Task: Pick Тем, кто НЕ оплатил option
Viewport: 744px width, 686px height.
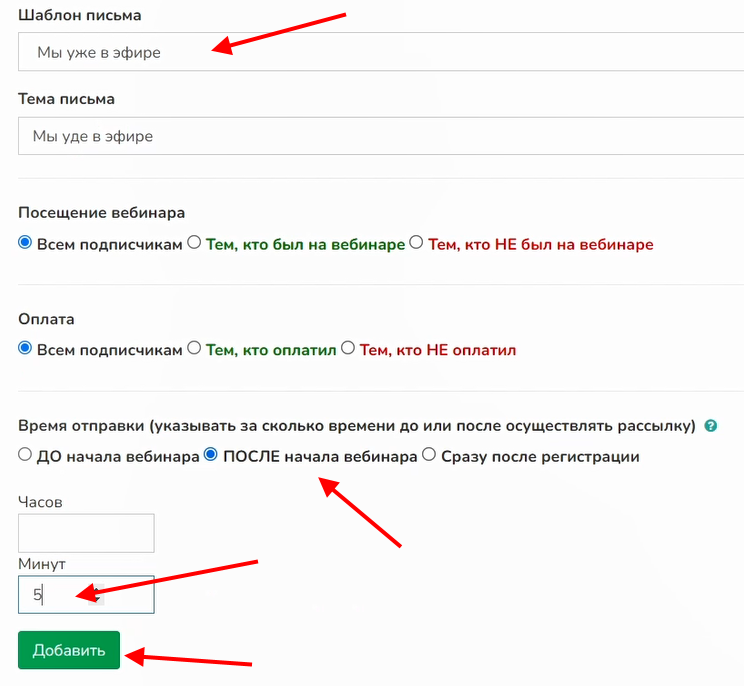Action: pos(348,350)
